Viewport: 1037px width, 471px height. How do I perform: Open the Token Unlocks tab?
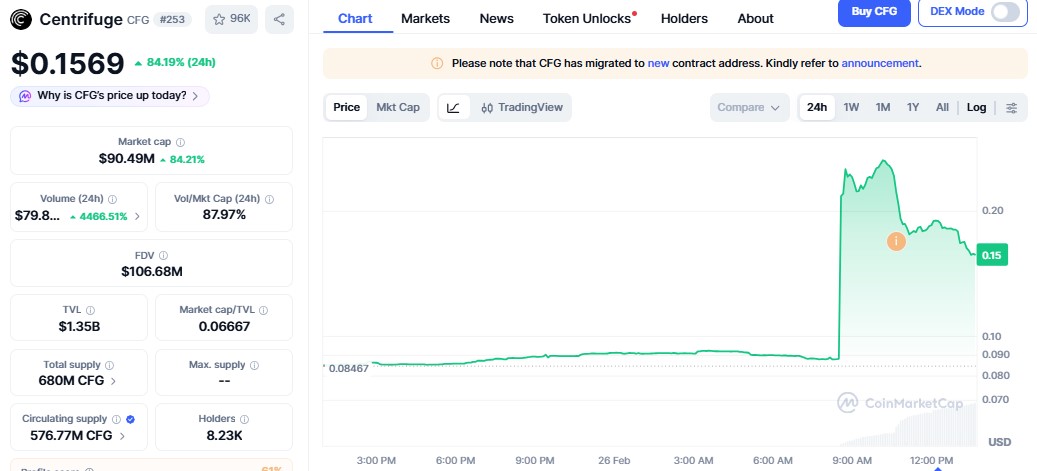(x=589, y=19)
